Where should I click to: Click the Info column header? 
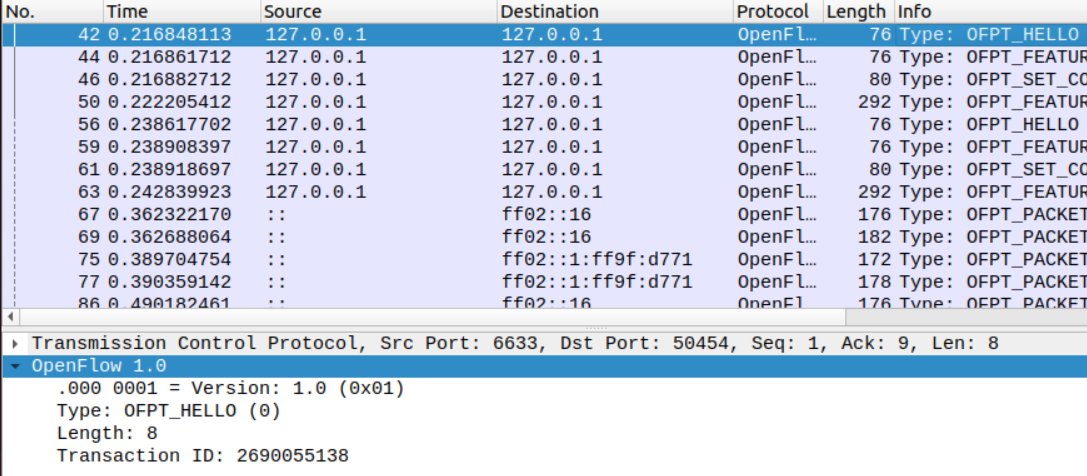coord(988,12)
